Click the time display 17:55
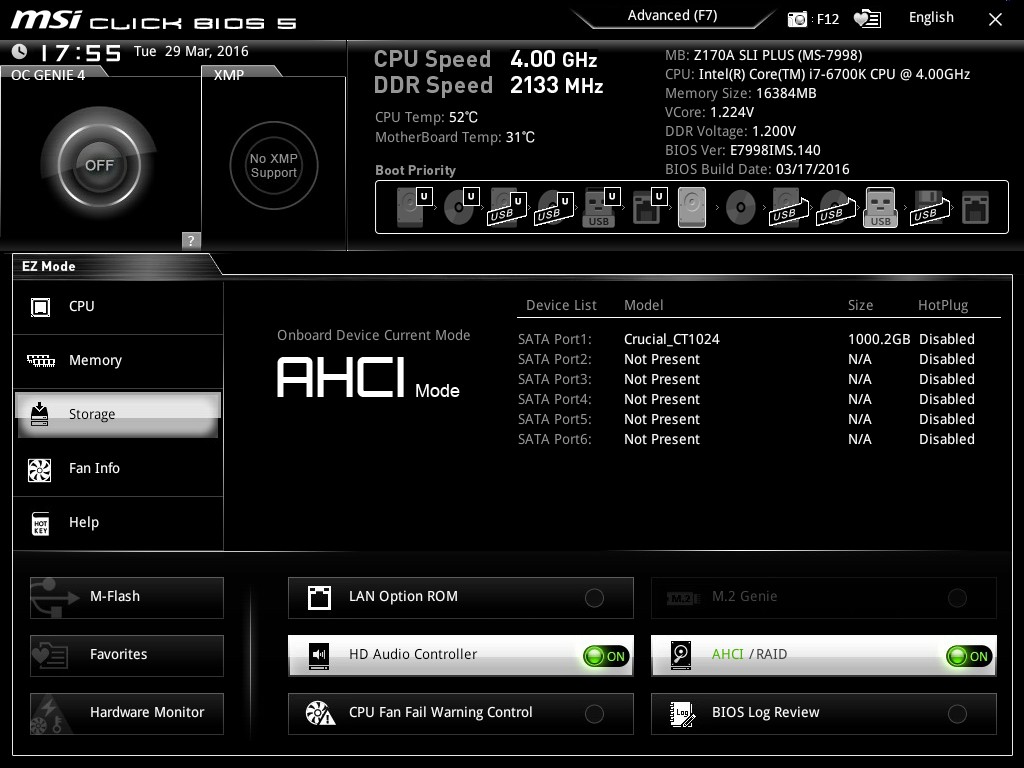1024x768 pixels. [x=80, y=52]
